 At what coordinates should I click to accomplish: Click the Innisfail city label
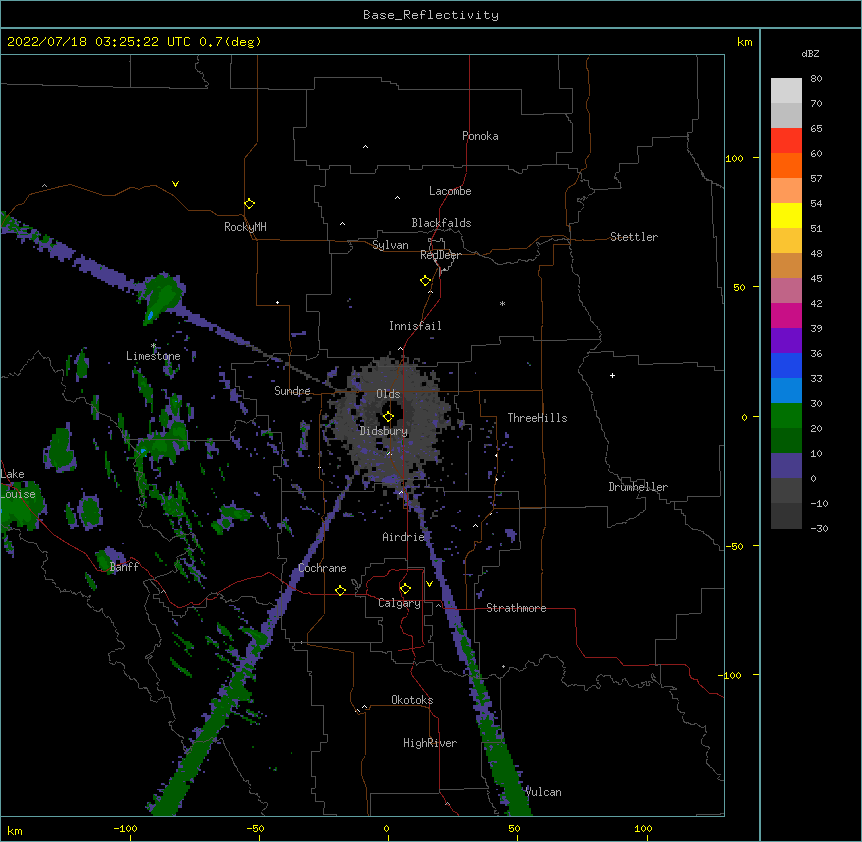pyautogui.click(x=415, y=326)
